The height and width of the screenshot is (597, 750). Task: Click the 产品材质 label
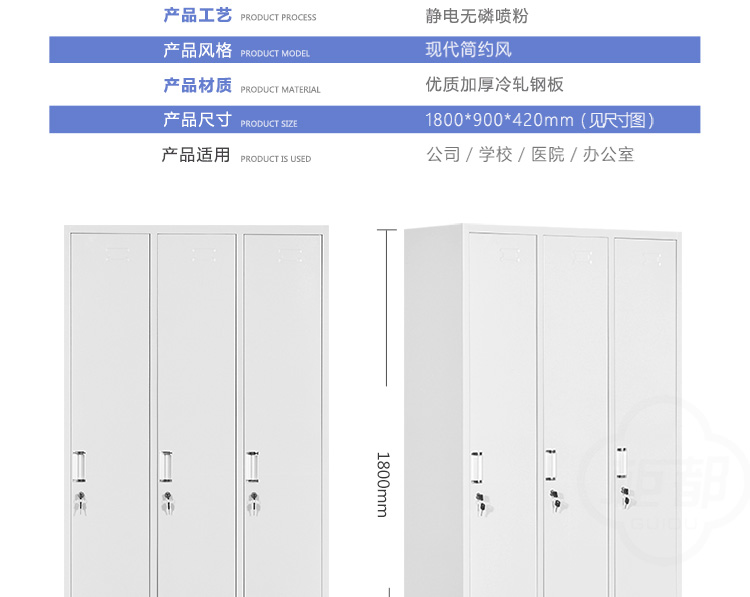pyautogui.click(x=197, y=86)
